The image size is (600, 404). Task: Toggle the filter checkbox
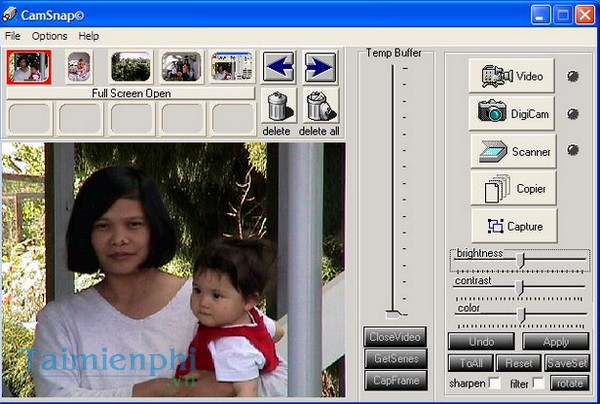538,383
